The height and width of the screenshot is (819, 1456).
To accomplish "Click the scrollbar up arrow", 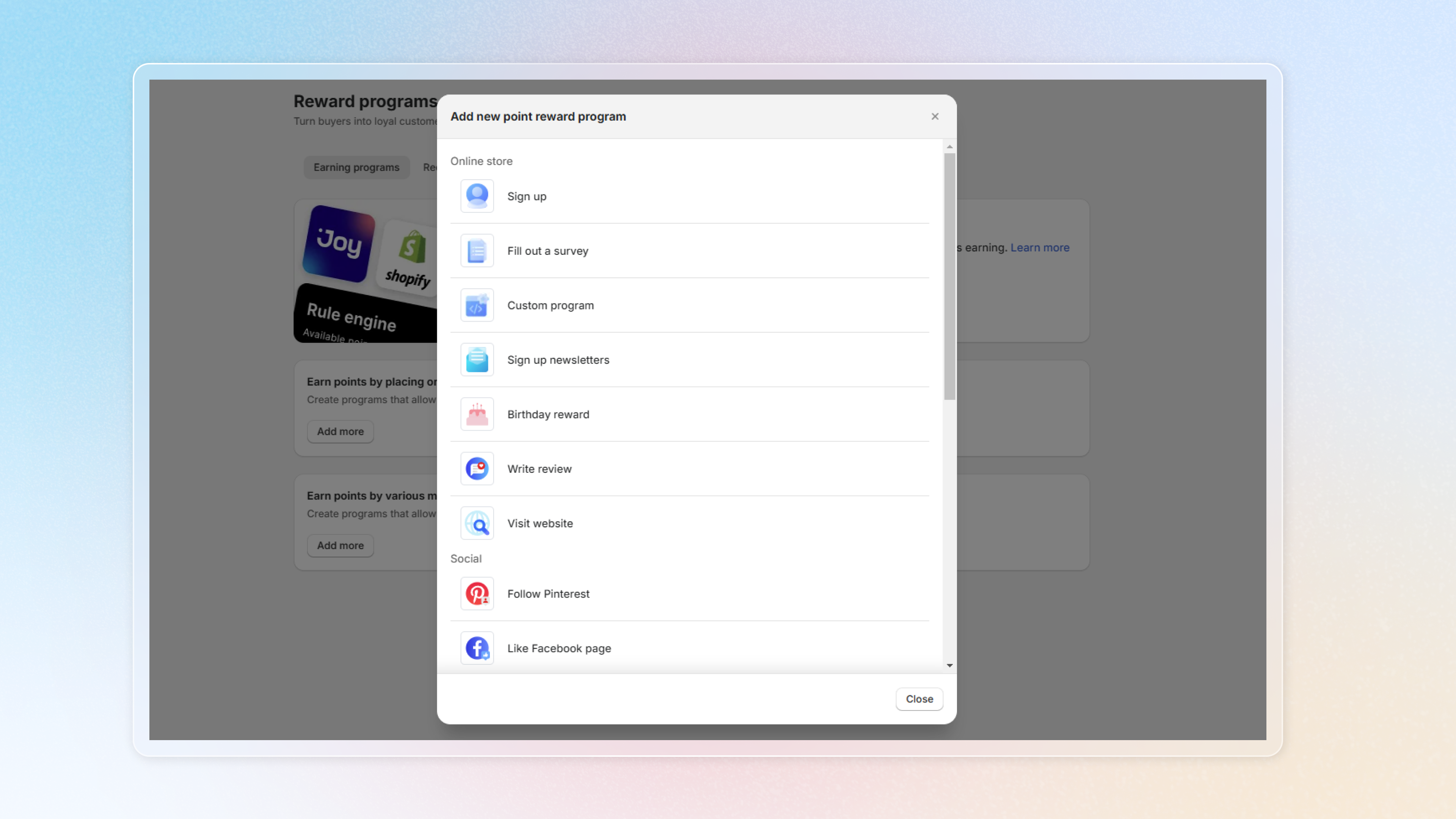I will coord(949,147).
